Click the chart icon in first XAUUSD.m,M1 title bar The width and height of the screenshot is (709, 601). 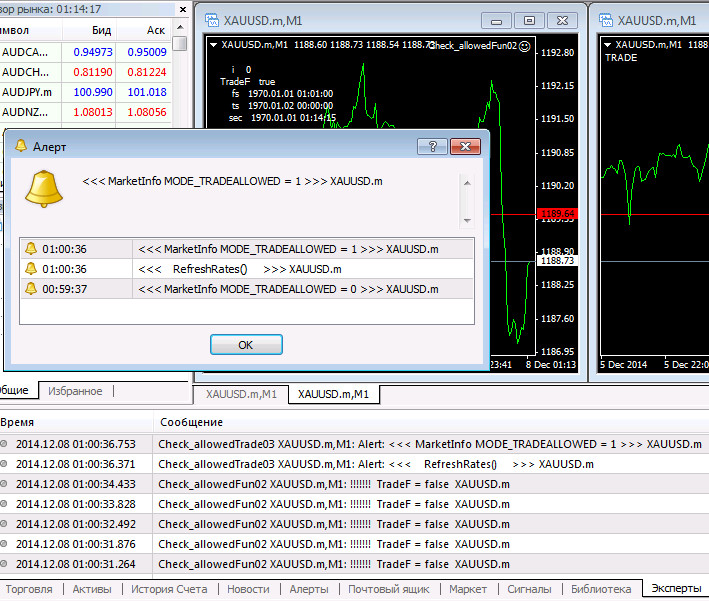(x=212, y=20)
